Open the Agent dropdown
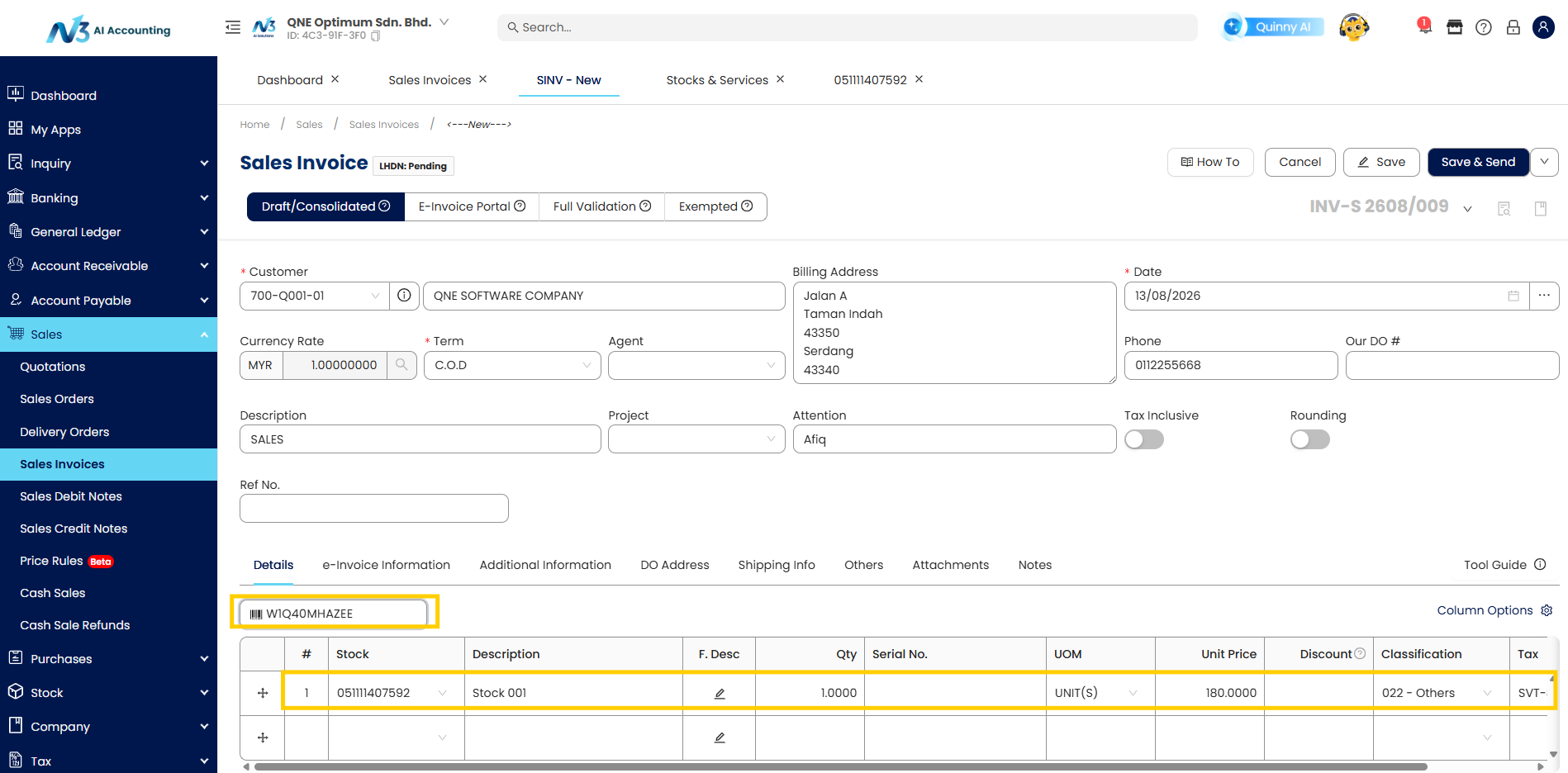 [696, 365]
